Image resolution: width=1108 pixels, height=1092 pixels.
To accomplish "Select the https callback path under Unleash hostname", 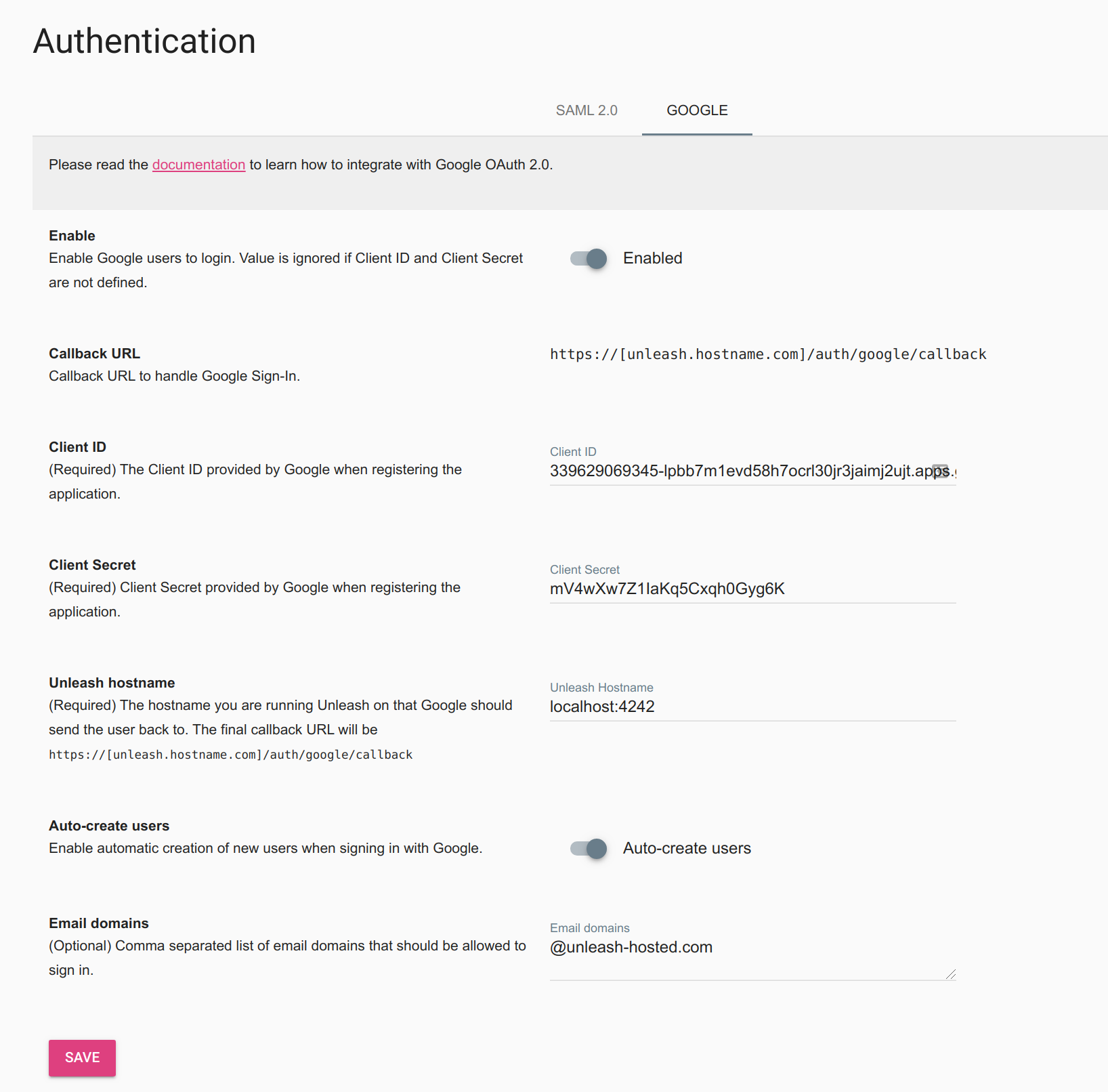I will (230, 754).
